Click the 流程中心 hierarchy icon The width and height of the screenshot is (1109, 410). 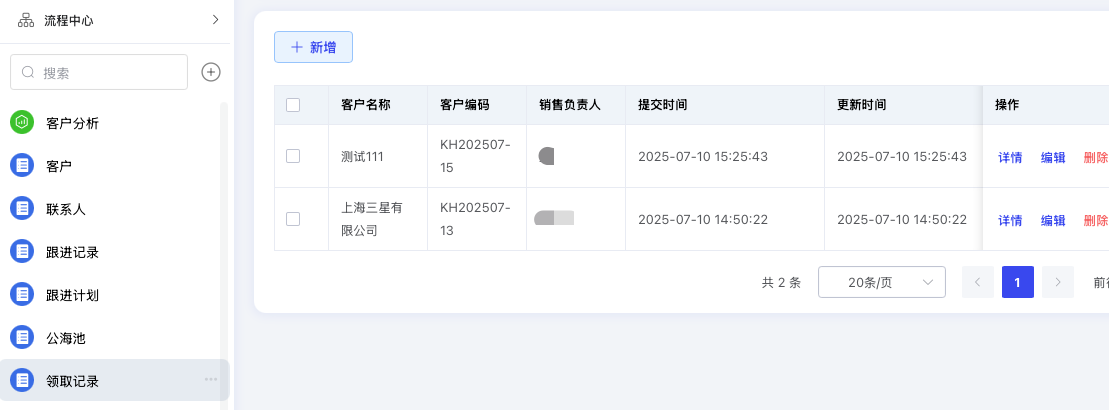point(26,20)
